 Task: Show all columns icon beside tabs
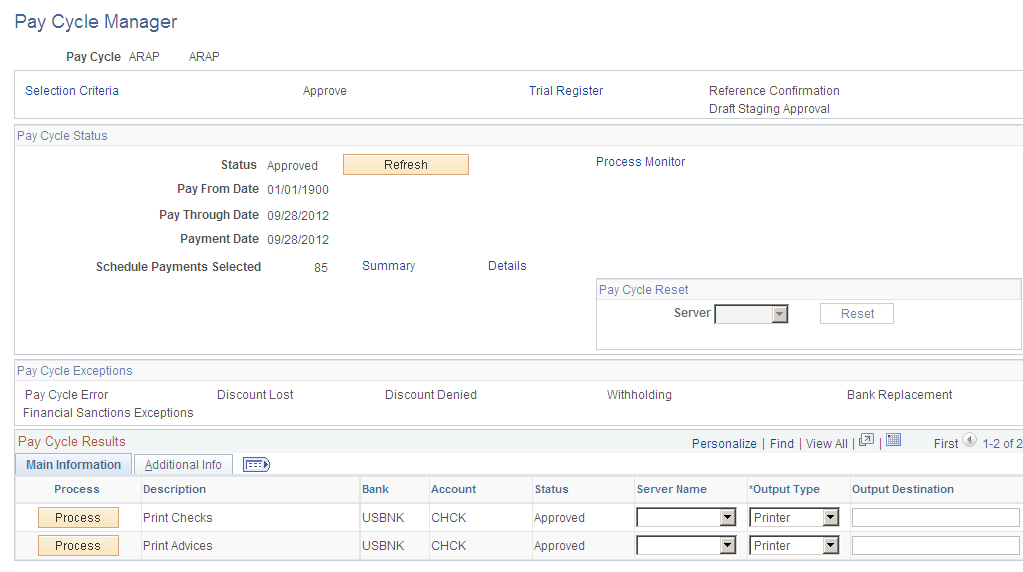pos(256,464)
